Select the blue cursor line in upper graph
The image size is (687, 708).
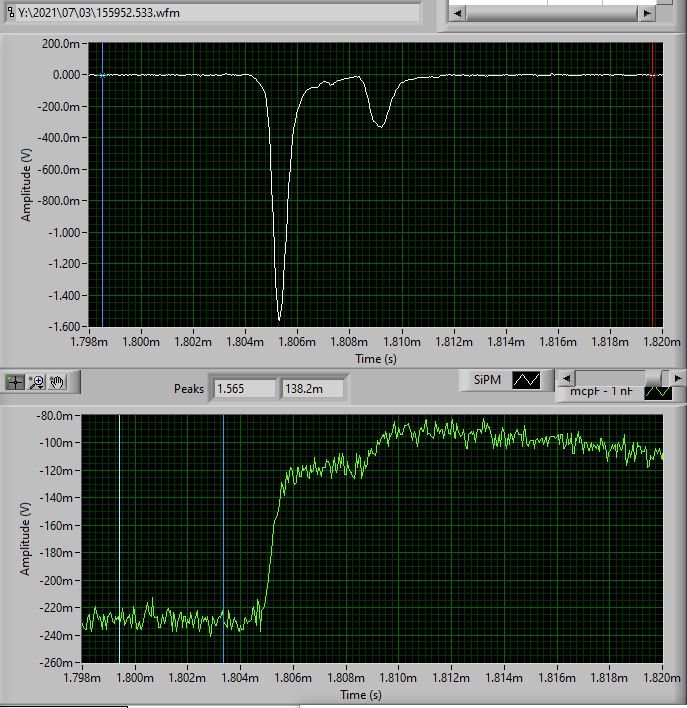[x=103, y=184]
